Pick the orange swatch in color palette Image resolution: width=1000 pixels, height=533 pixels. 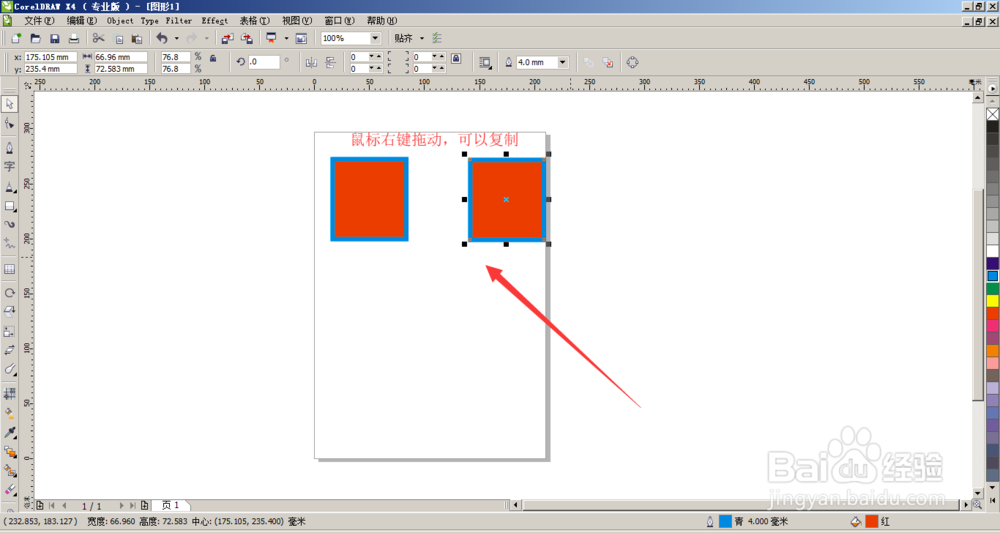pos(992,351)
